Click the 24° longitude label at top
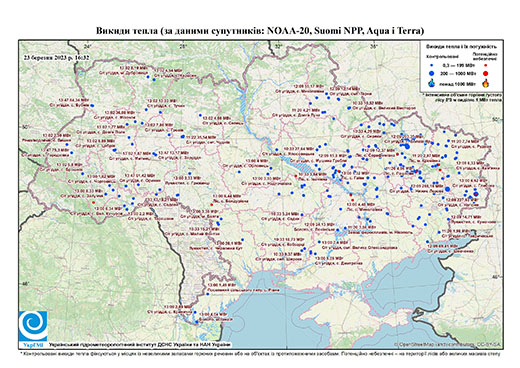Screen dimensions: 520x368 pyautogui.click(x=88, y=46)
